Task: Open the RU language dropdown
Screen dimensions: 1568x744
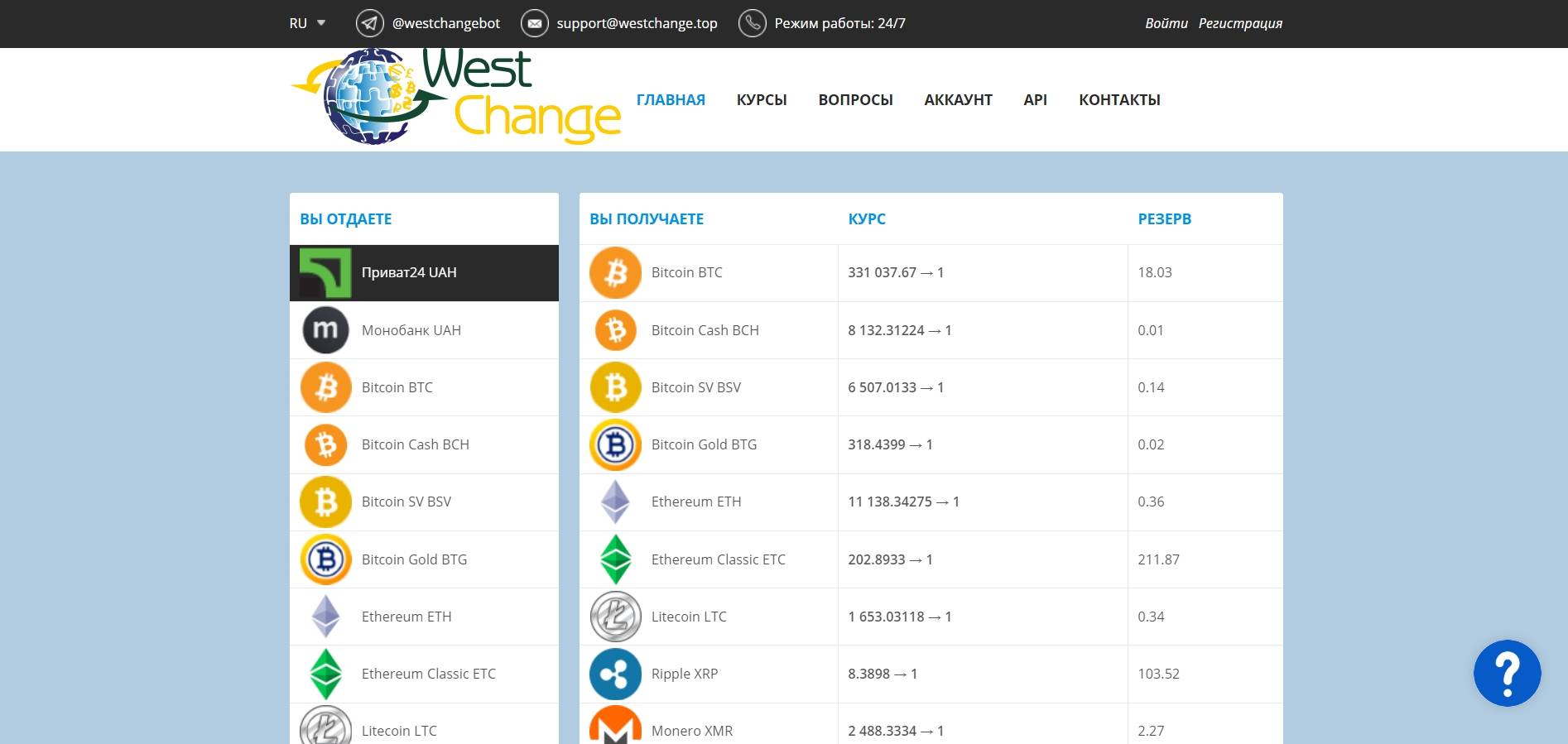Action: pos(307,23)
